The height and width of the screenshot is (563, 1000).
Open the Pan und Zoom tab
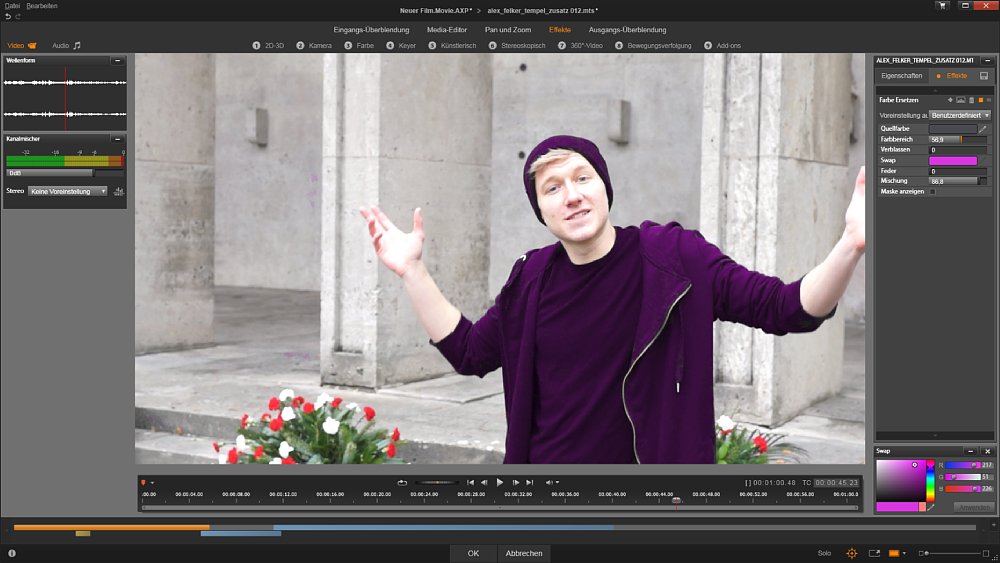[x=507, y=30]
